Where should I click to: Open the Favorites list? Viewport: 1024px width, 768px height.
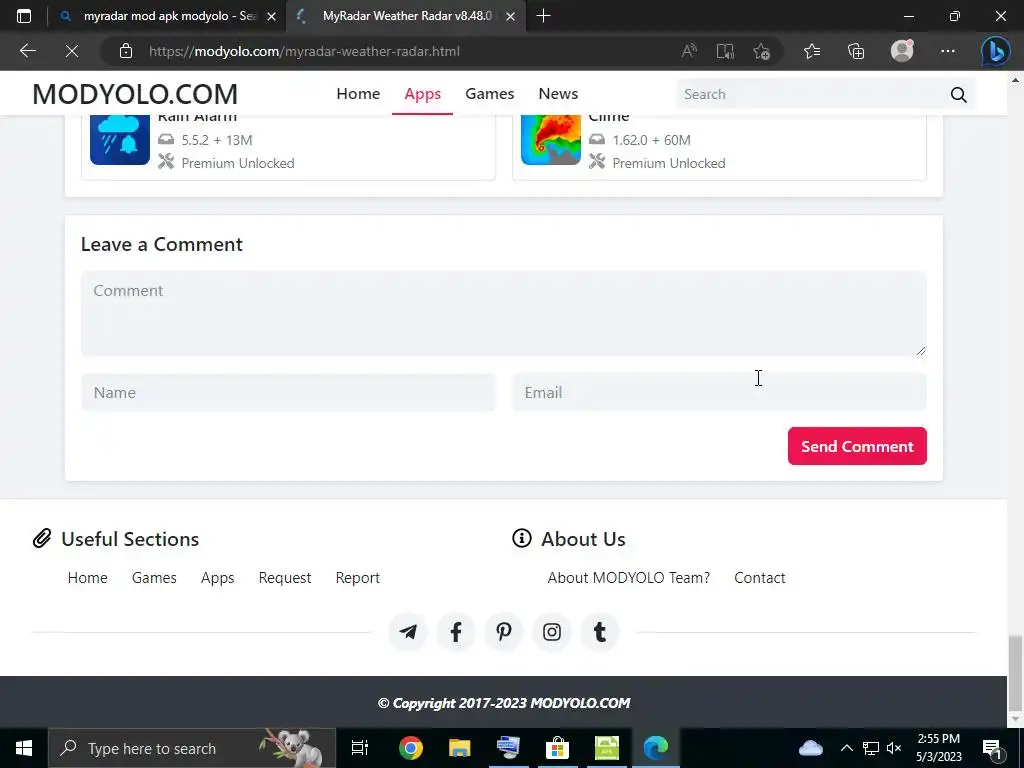click(x=812, y=51)
